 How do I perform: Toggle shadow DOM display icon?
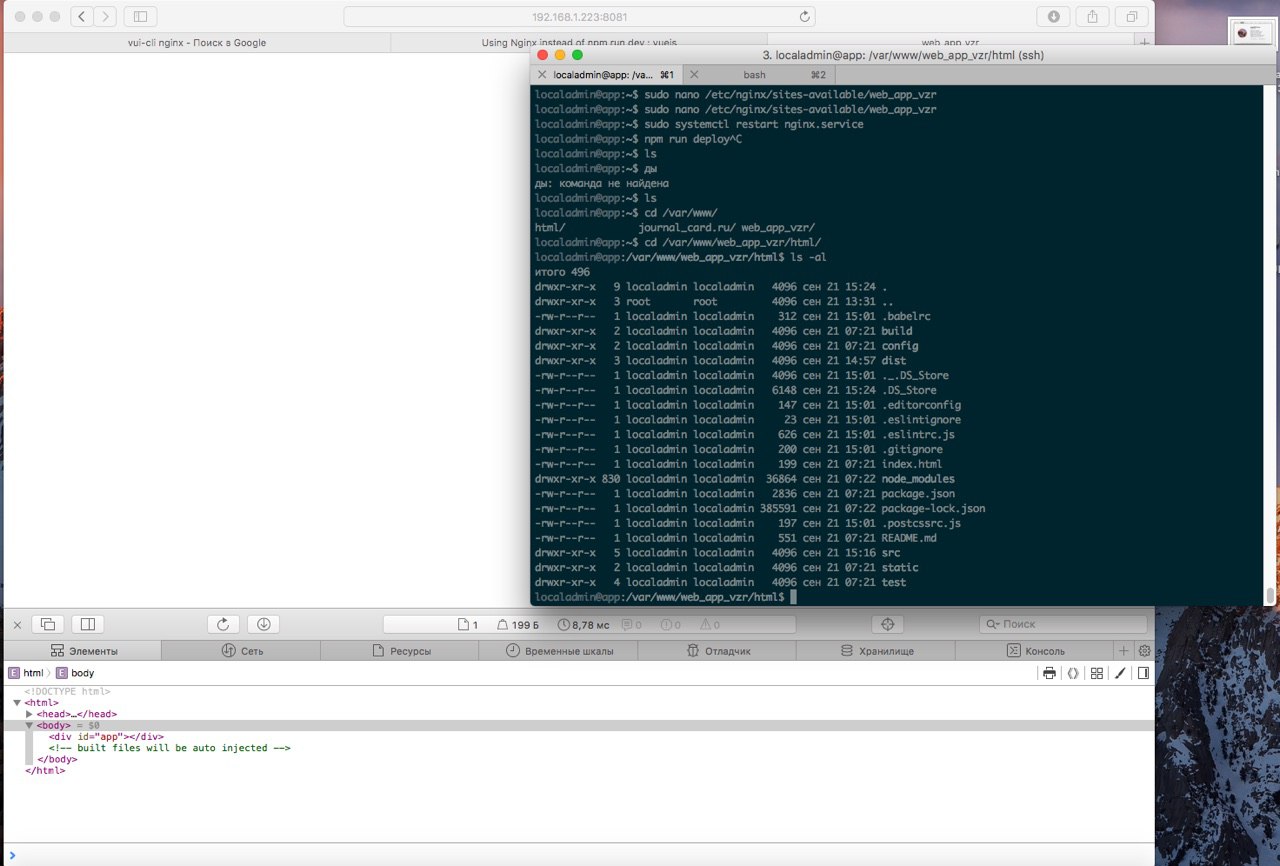pyautogui.click(x=1073, y=674)
